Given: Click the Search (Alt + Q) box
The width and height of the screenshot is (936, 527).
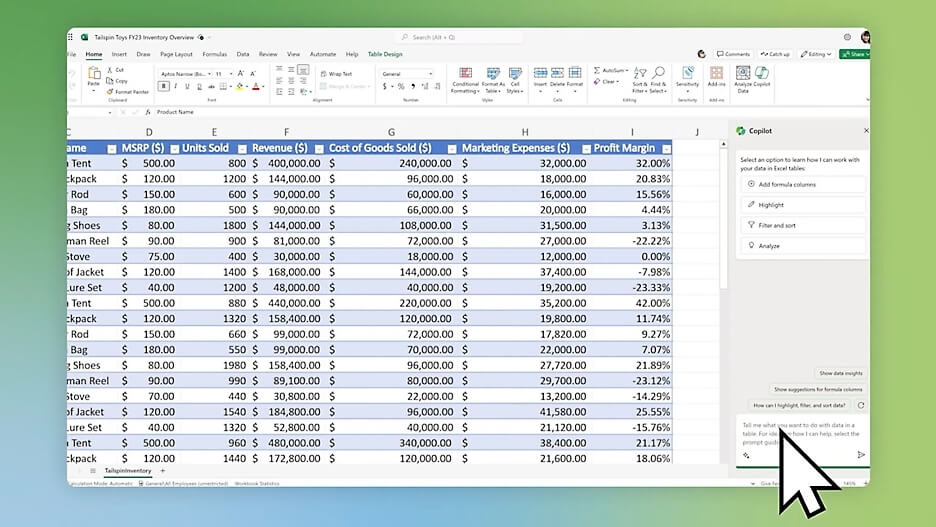Looking at the screenshot, I should tap(459, 37).
